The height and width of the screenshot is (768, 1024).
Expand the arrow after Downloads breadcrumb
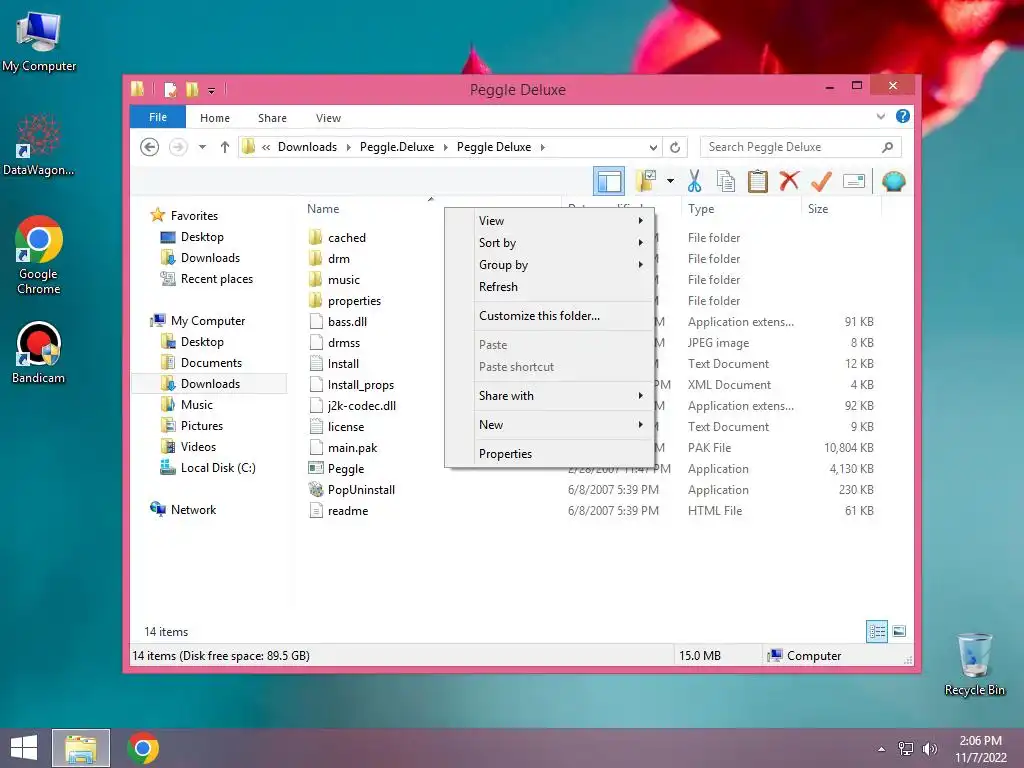point(348,147)
